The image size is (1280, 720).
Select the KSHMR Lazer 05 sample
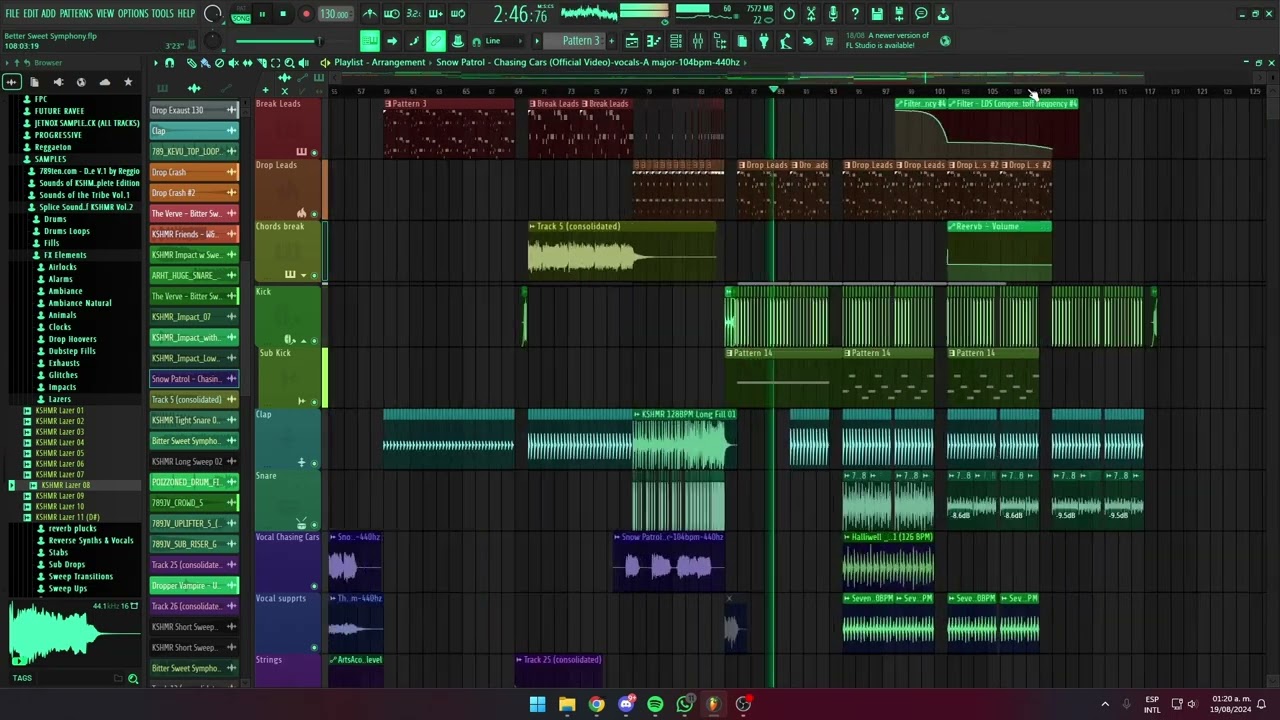click(x=59, y=453)
